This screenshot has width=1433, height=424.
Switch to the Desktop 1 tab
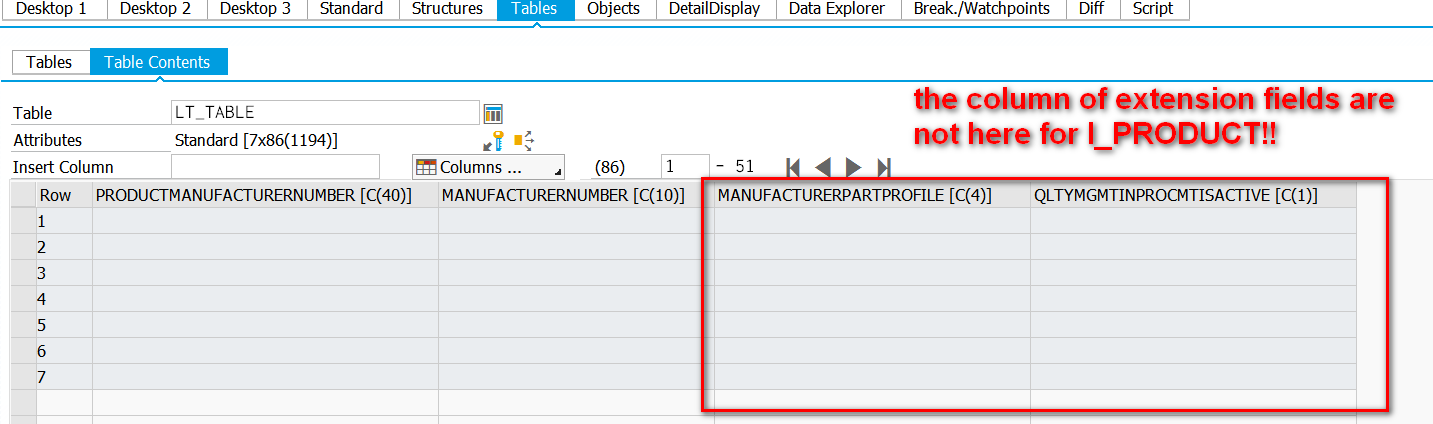click(51, 9)
